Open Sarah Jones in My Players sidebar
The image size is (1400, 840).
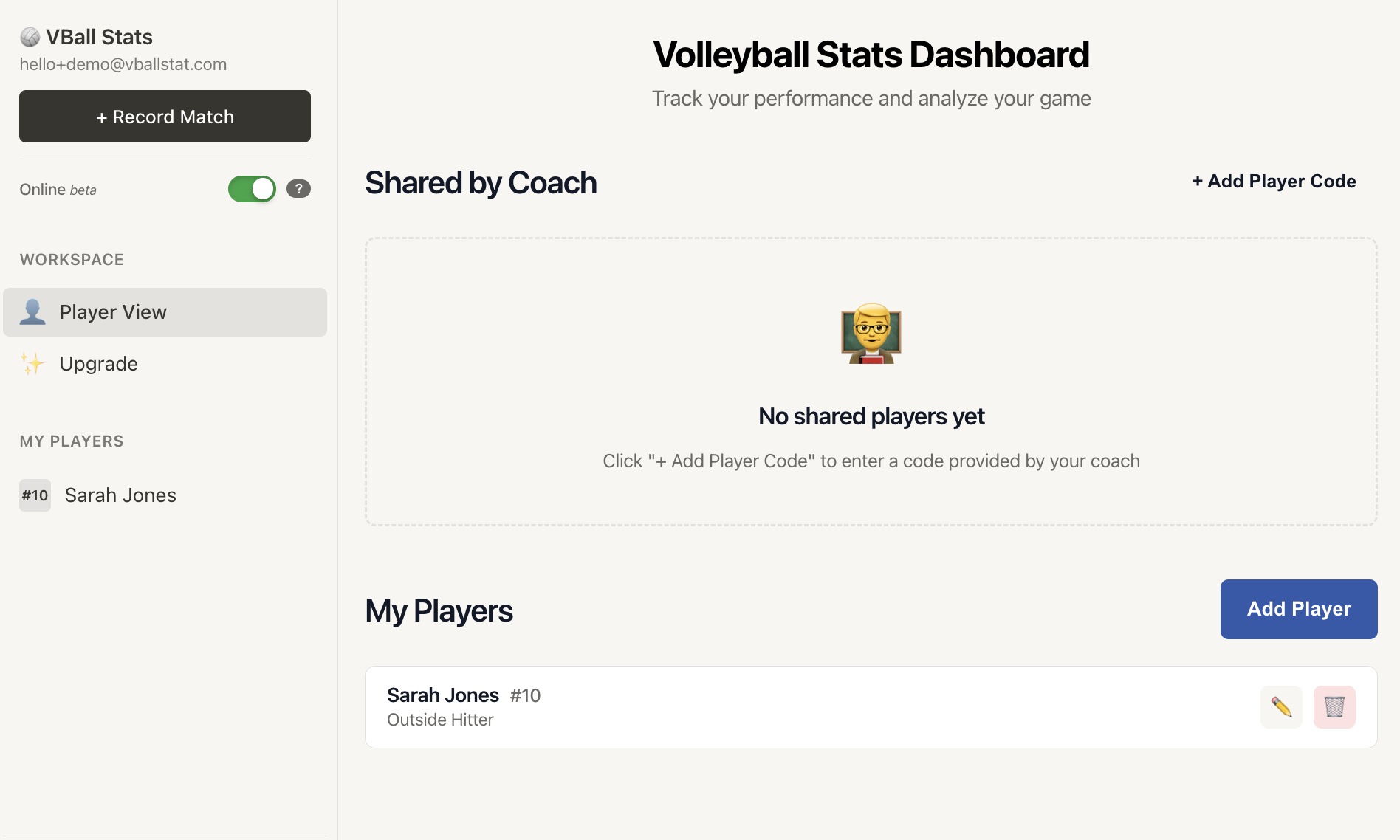point(120,495)
